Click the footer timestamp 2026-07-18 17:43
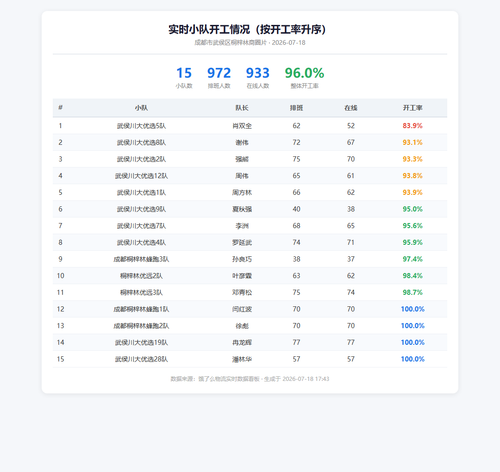The image size is (500, 472). click(x=306, y=379)
